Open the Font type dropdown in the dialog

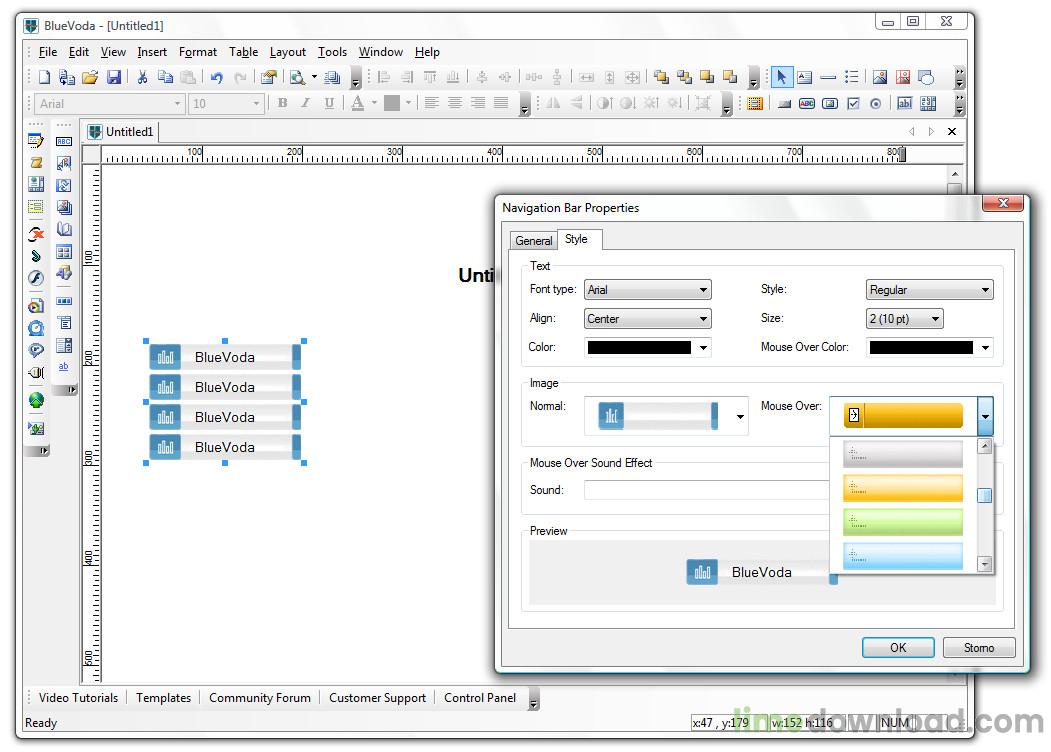[705, 289]
